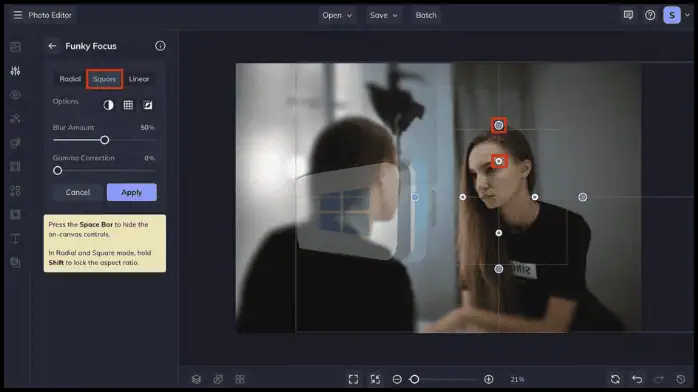The height and width of the screenshot is (392, 698).
Task: Select the Radial focus tab
Action: pos(70,79)
